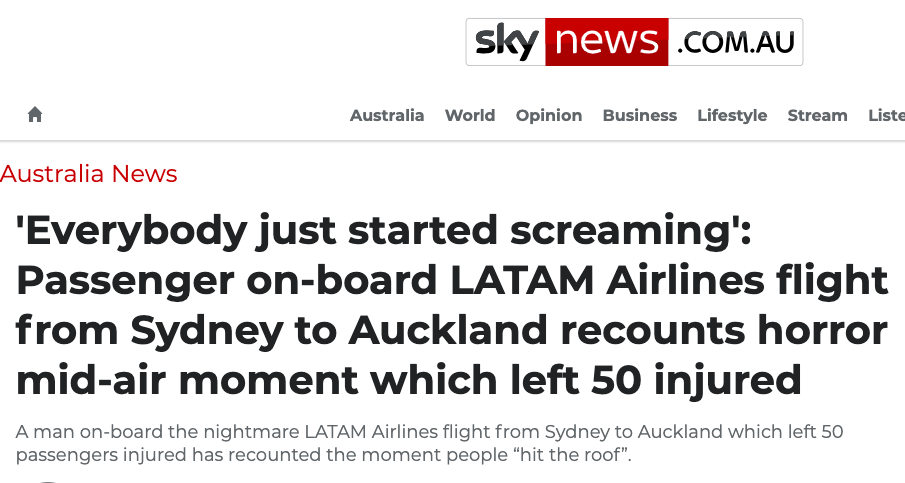The image size is (905, 483).
Task: Click 'left 50 injured' in the headline
Action: point(690,380)
